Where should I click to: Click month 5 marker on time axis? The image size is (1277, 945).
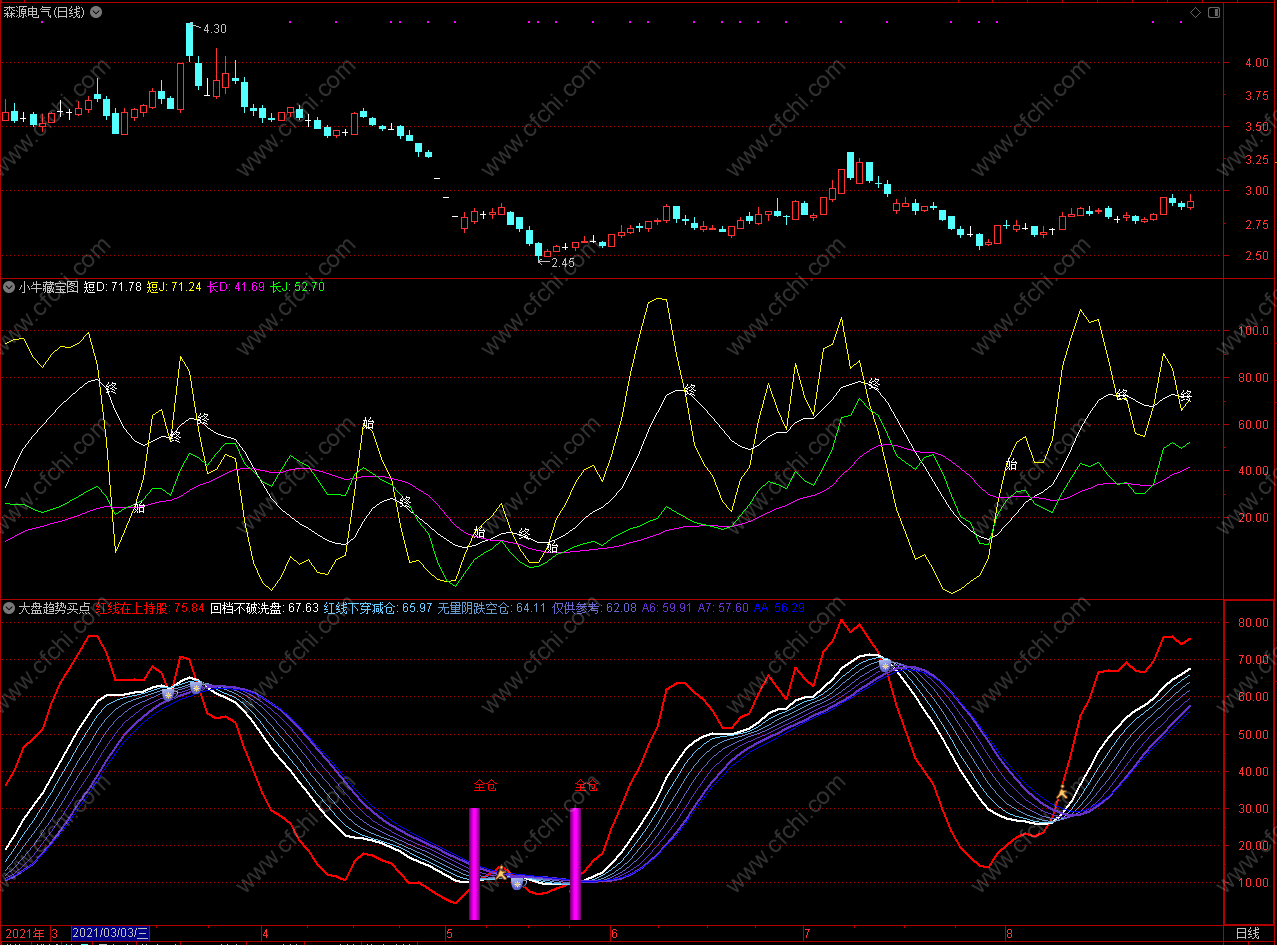(449, 934)
